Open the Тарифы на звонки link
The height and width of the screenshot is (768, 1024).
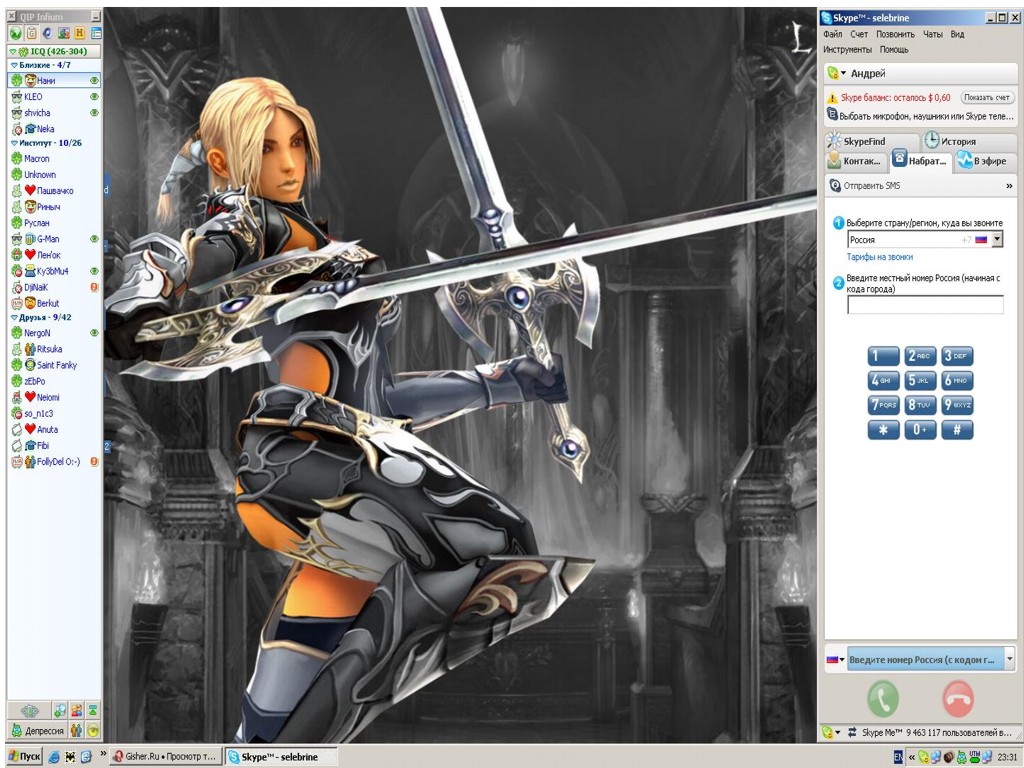pos(880,257)
